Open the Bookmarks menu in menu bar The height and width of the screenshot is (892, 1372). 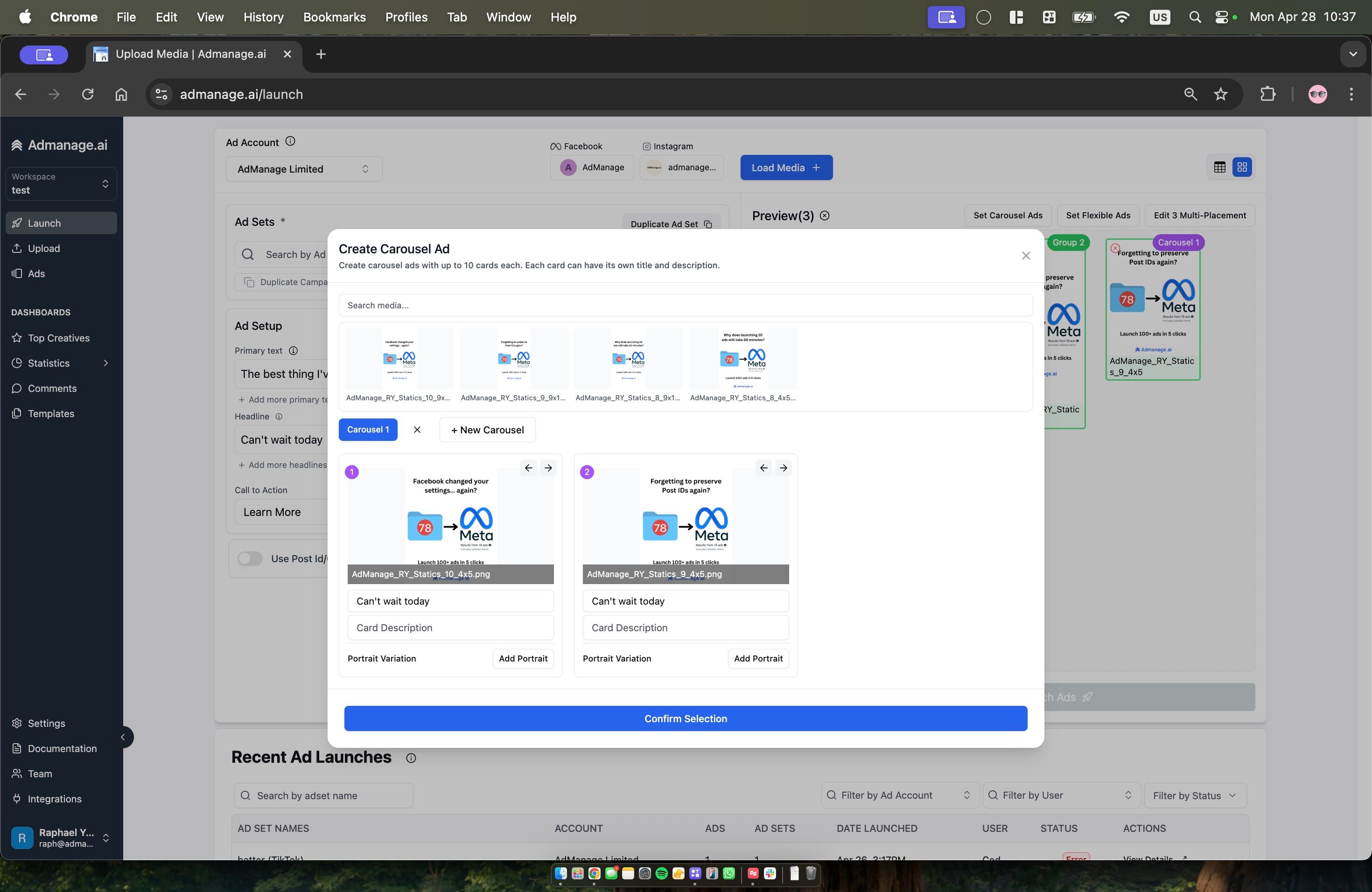tap(334, 17)
